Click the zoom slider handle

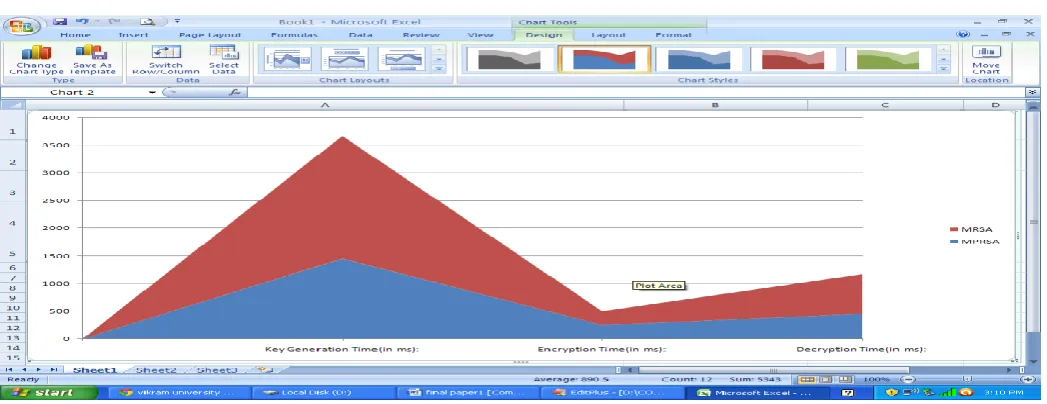pos(969,379)
